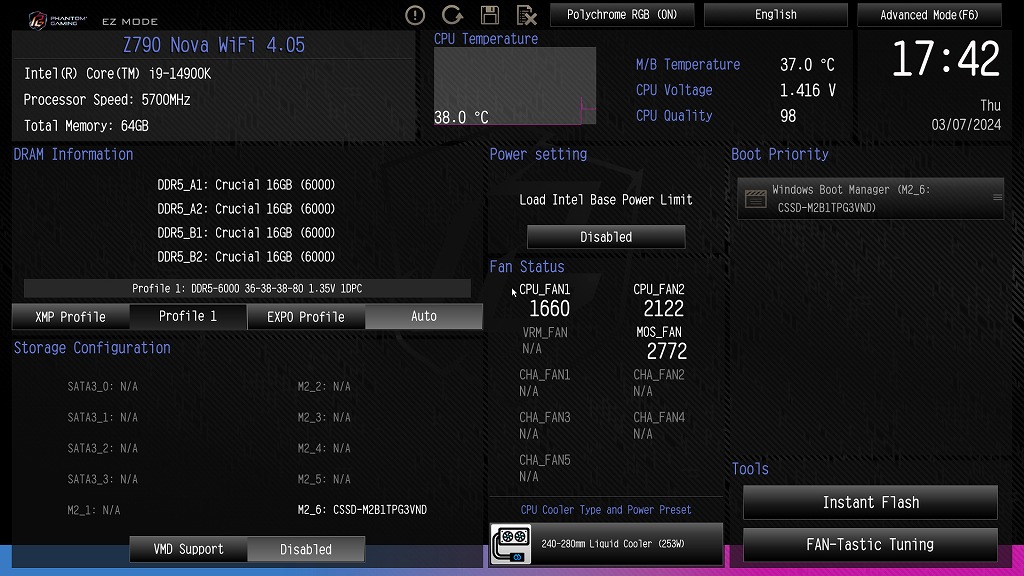Open the 240-280mm Liquid Cooler preset selector
This screenshot has width=1024, height=576.
click(606, 544)
